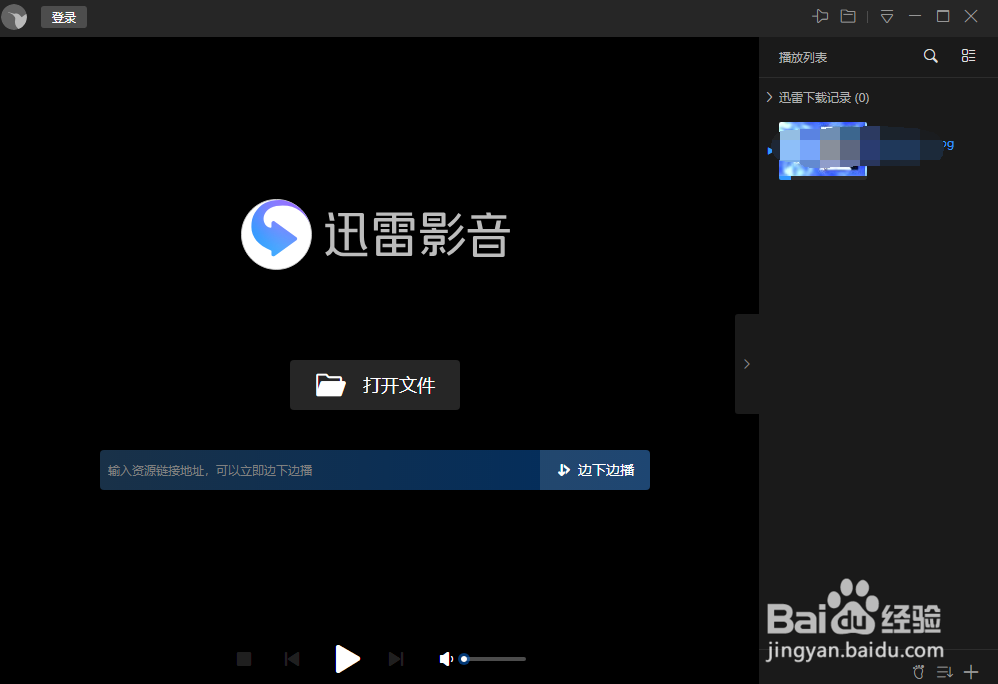
Task: Click the 播放列表 playlist header
Action: (x=803, y=57)
